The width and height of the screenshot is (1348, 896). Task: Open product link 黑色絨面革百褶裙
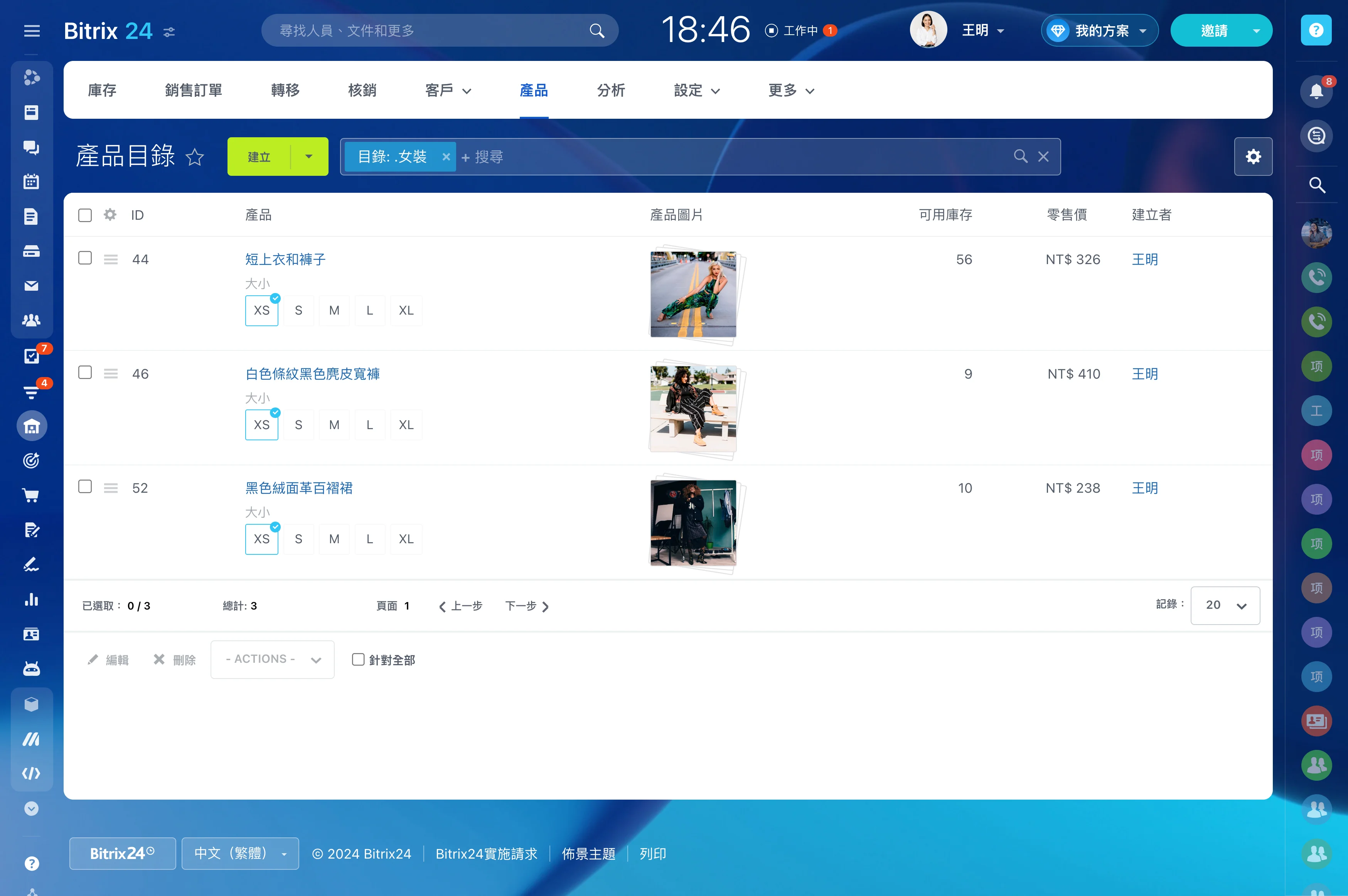coord(299,488)
